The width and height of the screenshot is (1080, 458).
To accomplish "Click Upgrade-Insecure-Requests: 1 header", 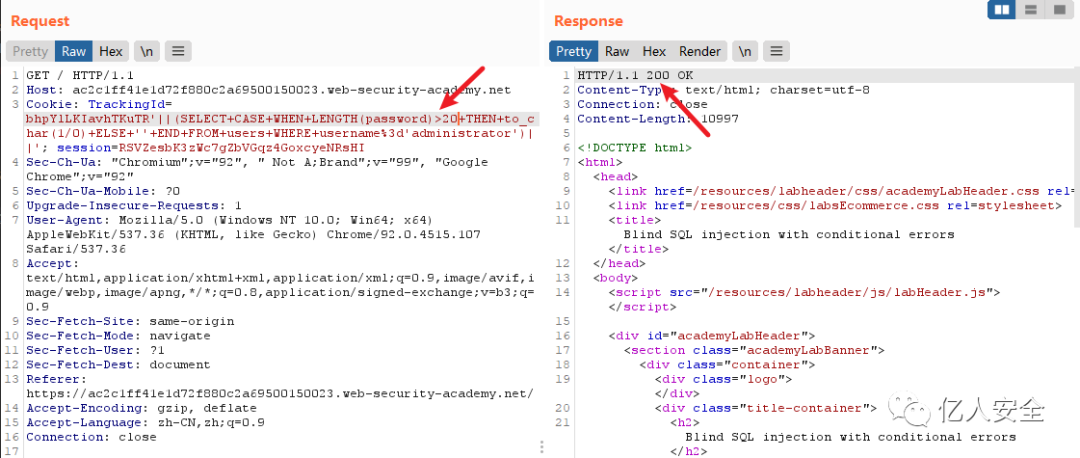I will click(134, 205).
